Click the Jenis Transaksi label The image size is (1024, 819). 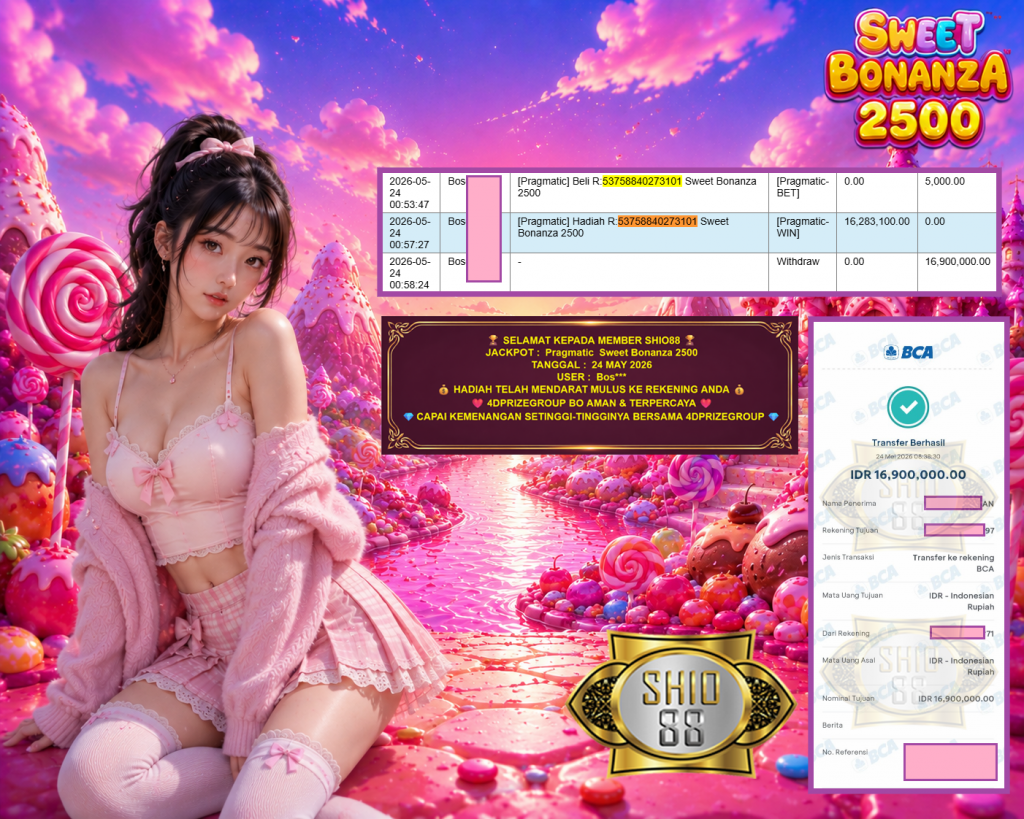click(x=848, y=557)
